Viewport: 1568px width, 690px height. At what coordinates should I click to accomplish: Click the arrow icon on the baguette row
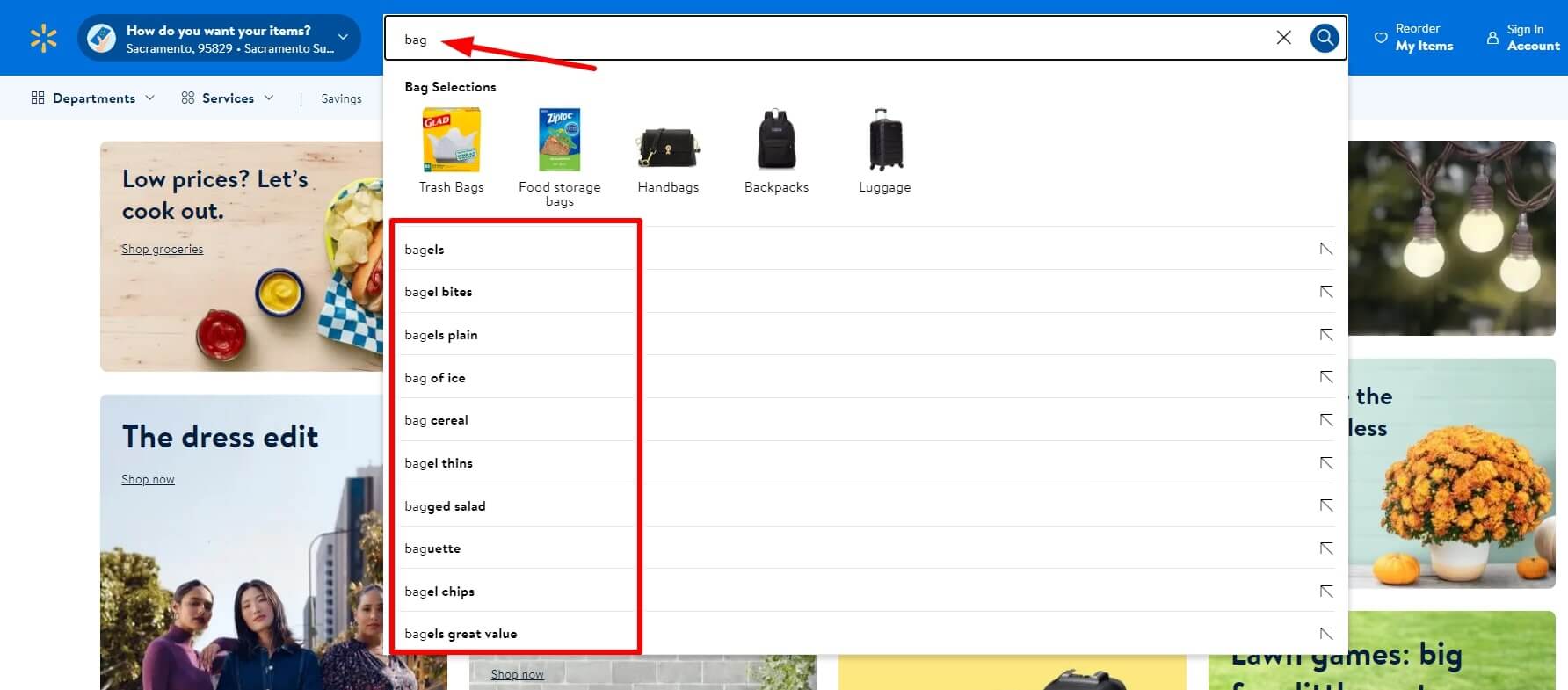point(1326,548)
